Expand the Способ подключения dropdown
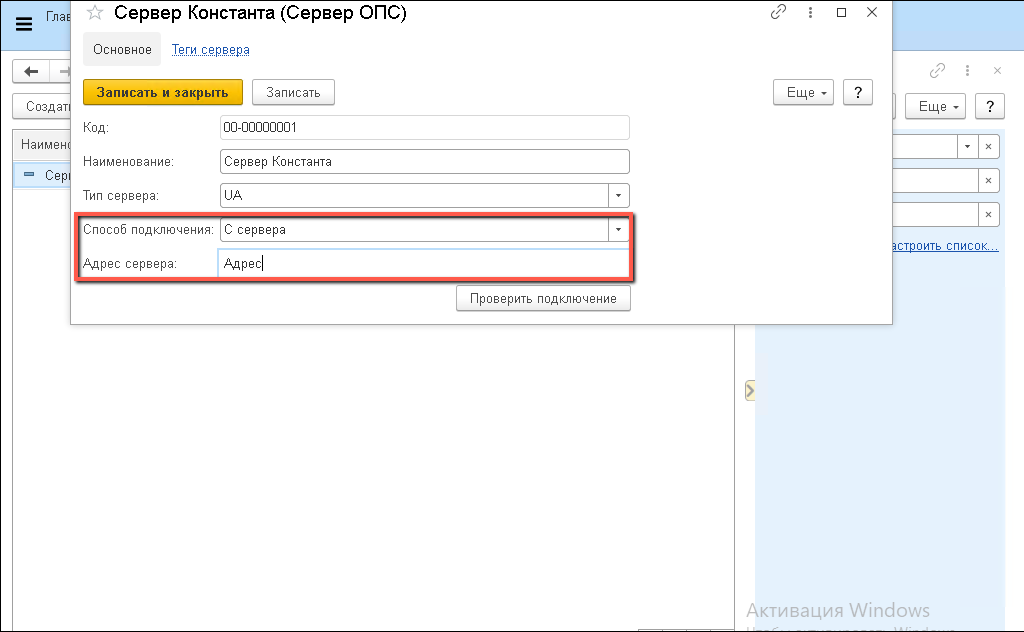Image resolution: width=1024 pixels, height=632 pixels. tap(619, 230)
